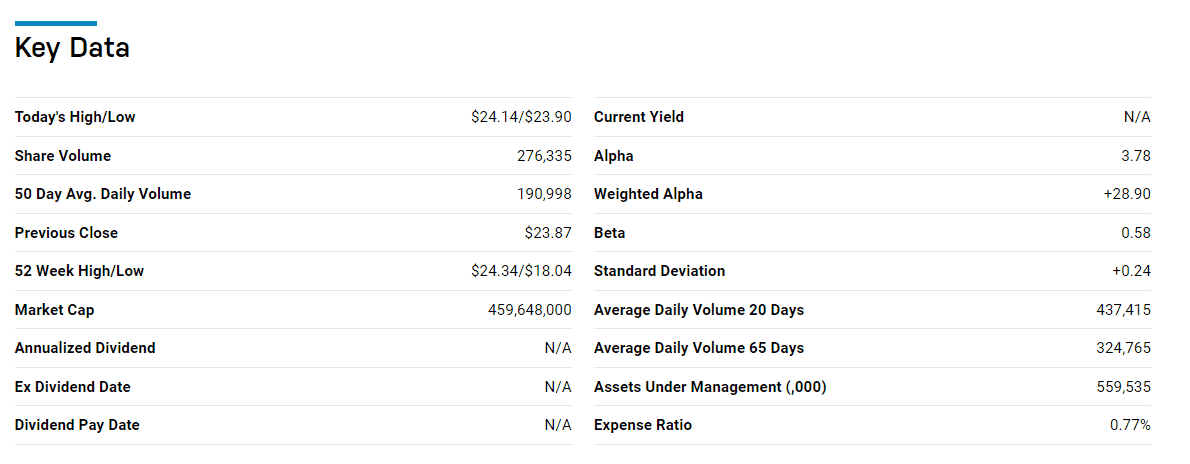Select the Today's High/Low value $24.14/$23.90
Screen dimensions: 1190x464
tap(521, 117)
